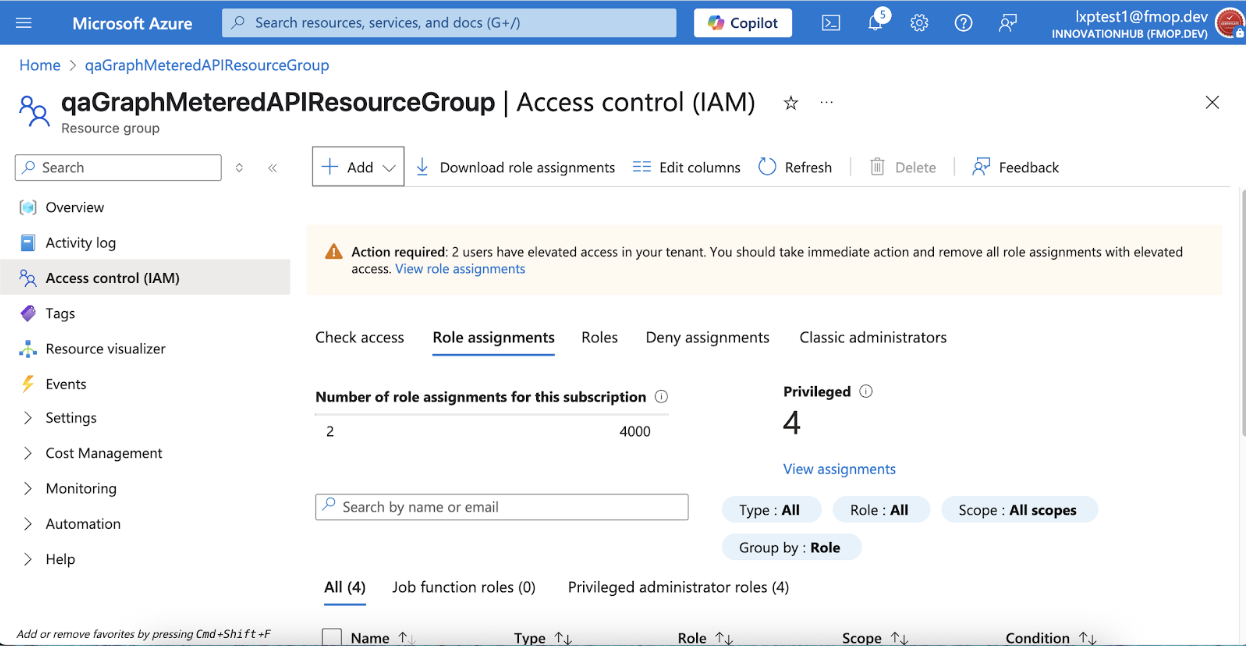Click info icon beside role assignments count
The width and height of the screenshot is (1250, 656).
pos(661,396)
